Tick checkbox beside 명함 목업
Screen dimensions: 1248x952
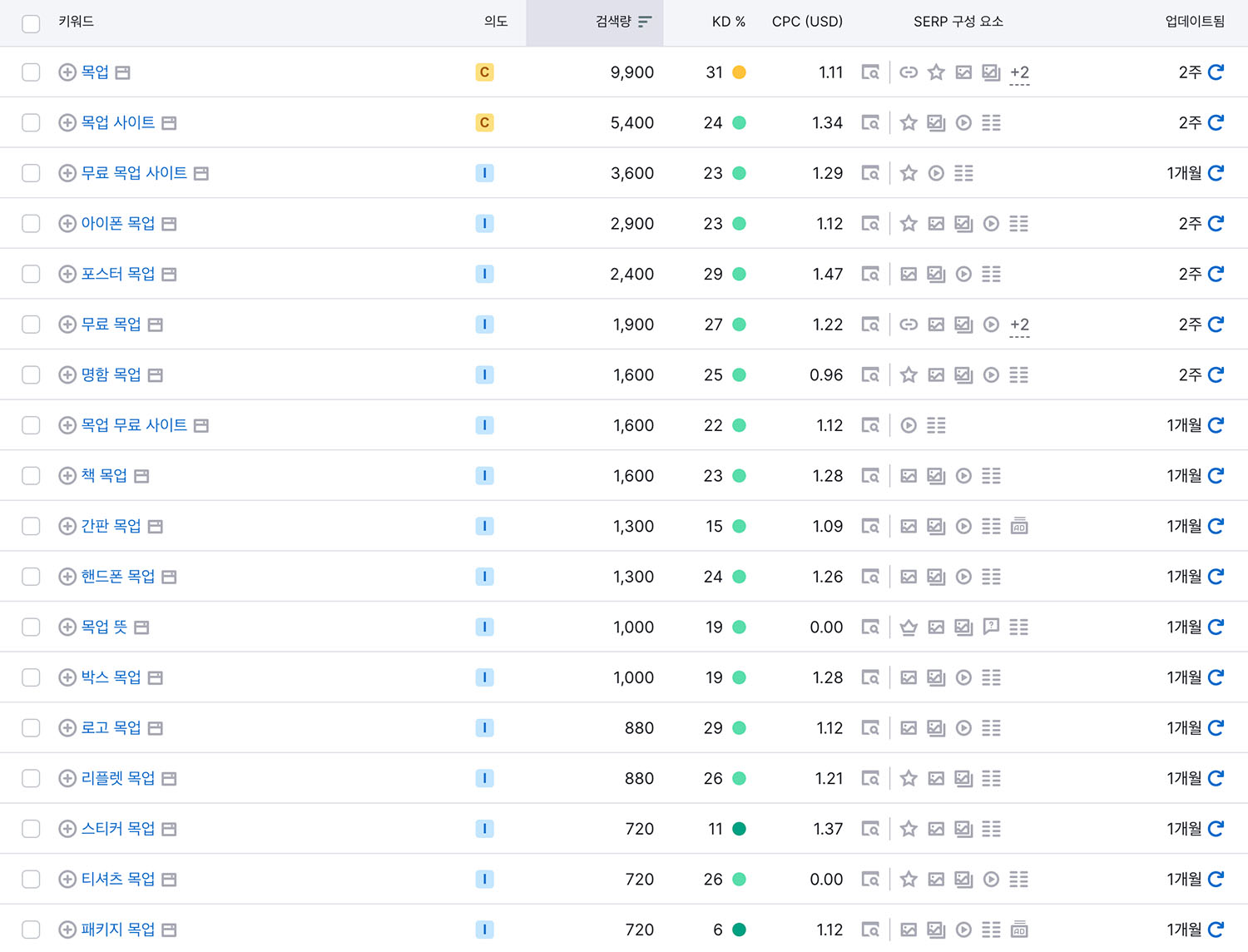[x=31, y=375]
